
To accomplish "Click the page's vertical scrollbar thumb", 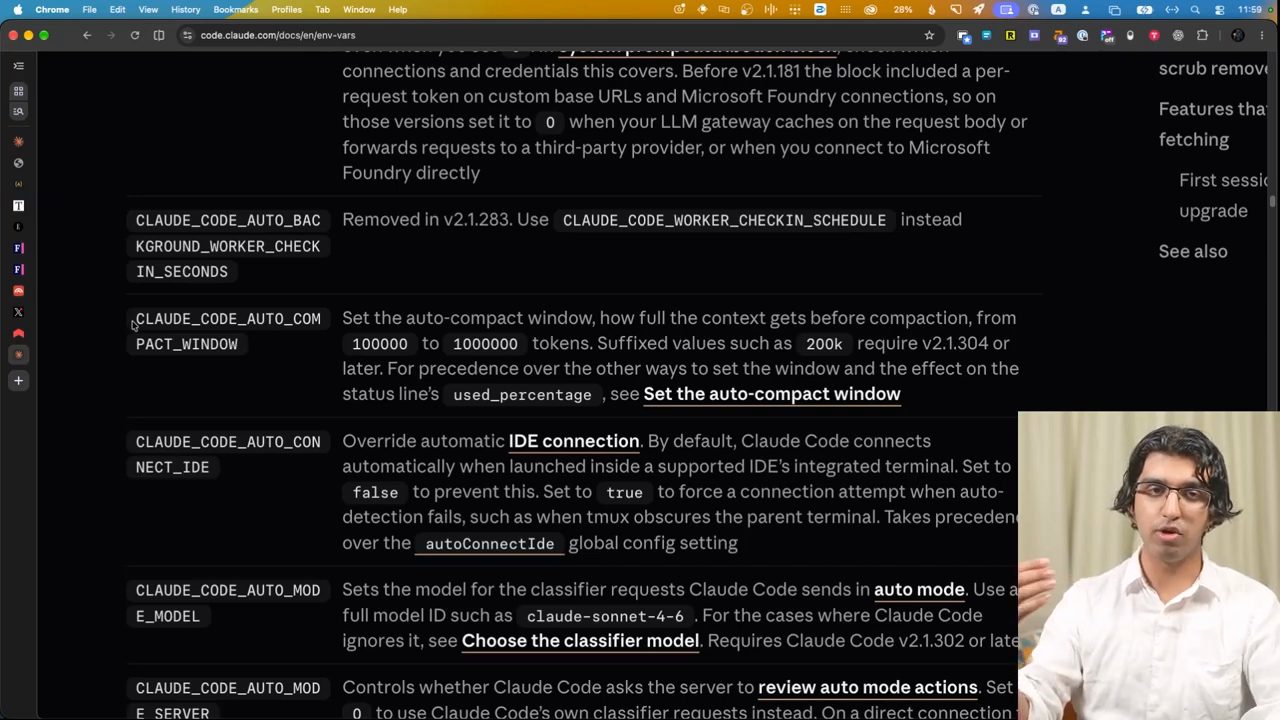I will click(1273, 202).
